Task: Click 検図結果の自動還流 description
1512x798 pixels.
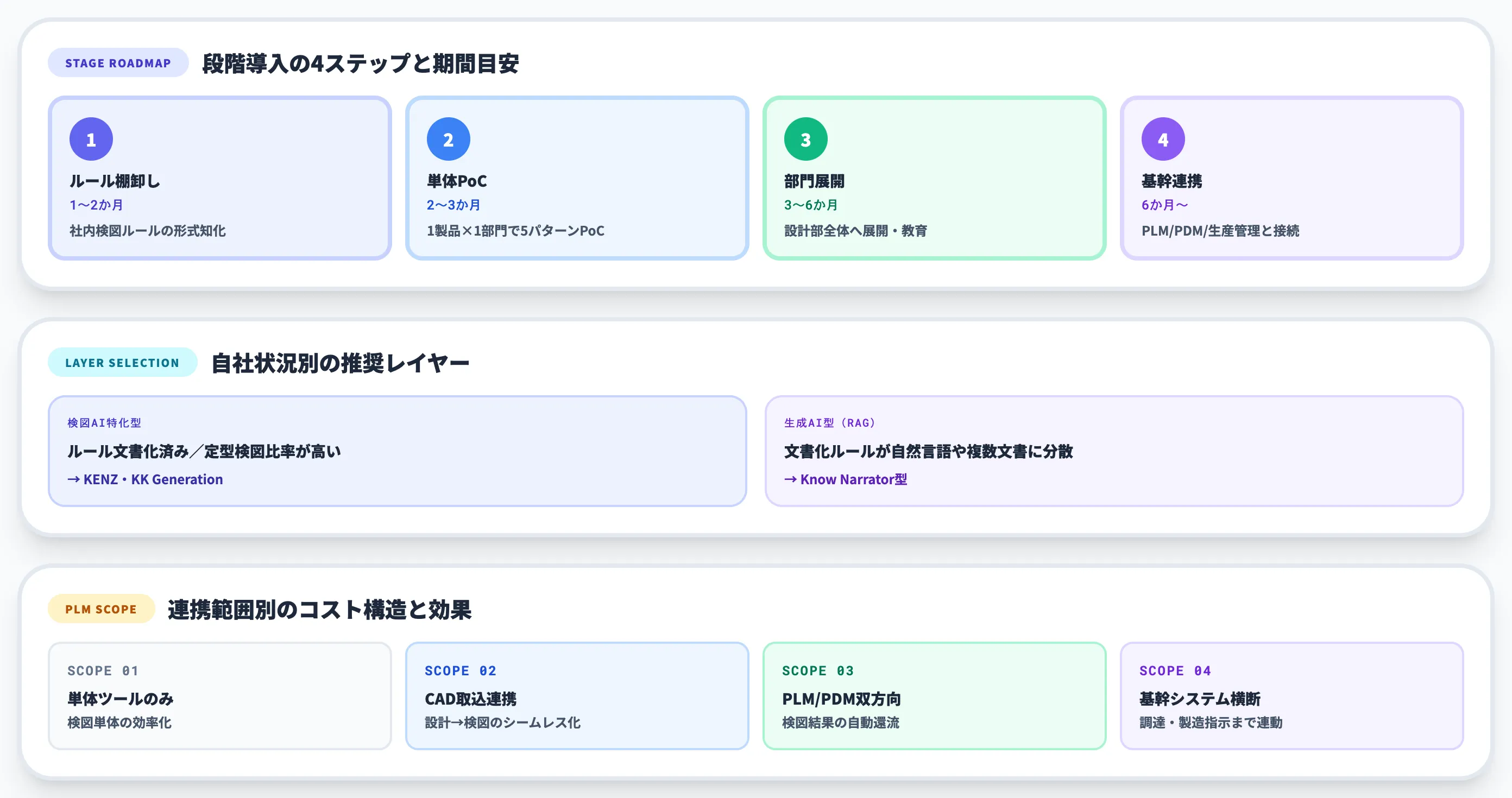Action: [841, 723]
